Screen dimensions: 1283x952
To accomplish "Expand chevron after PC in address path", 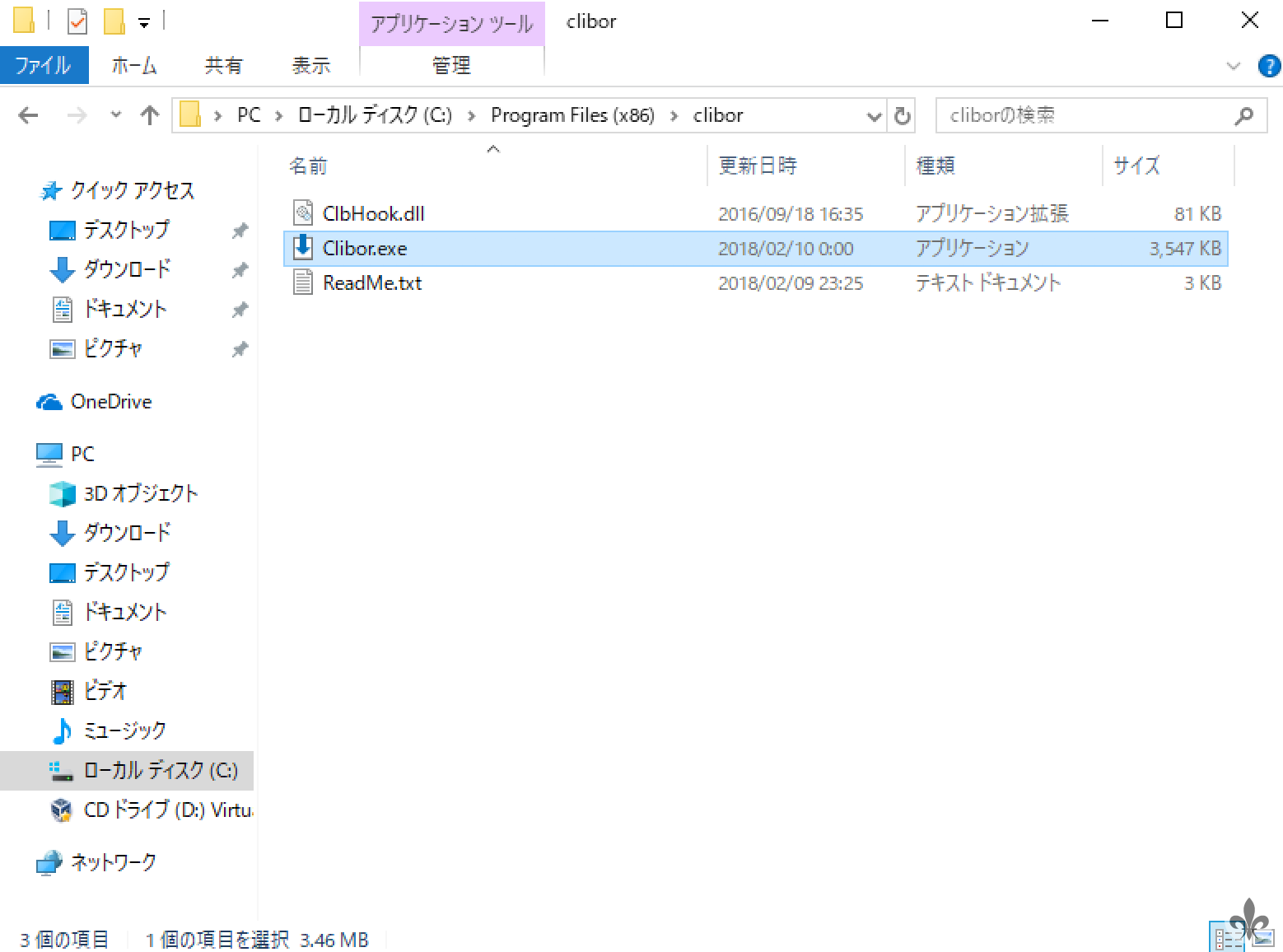I will [x=279, y=116].
